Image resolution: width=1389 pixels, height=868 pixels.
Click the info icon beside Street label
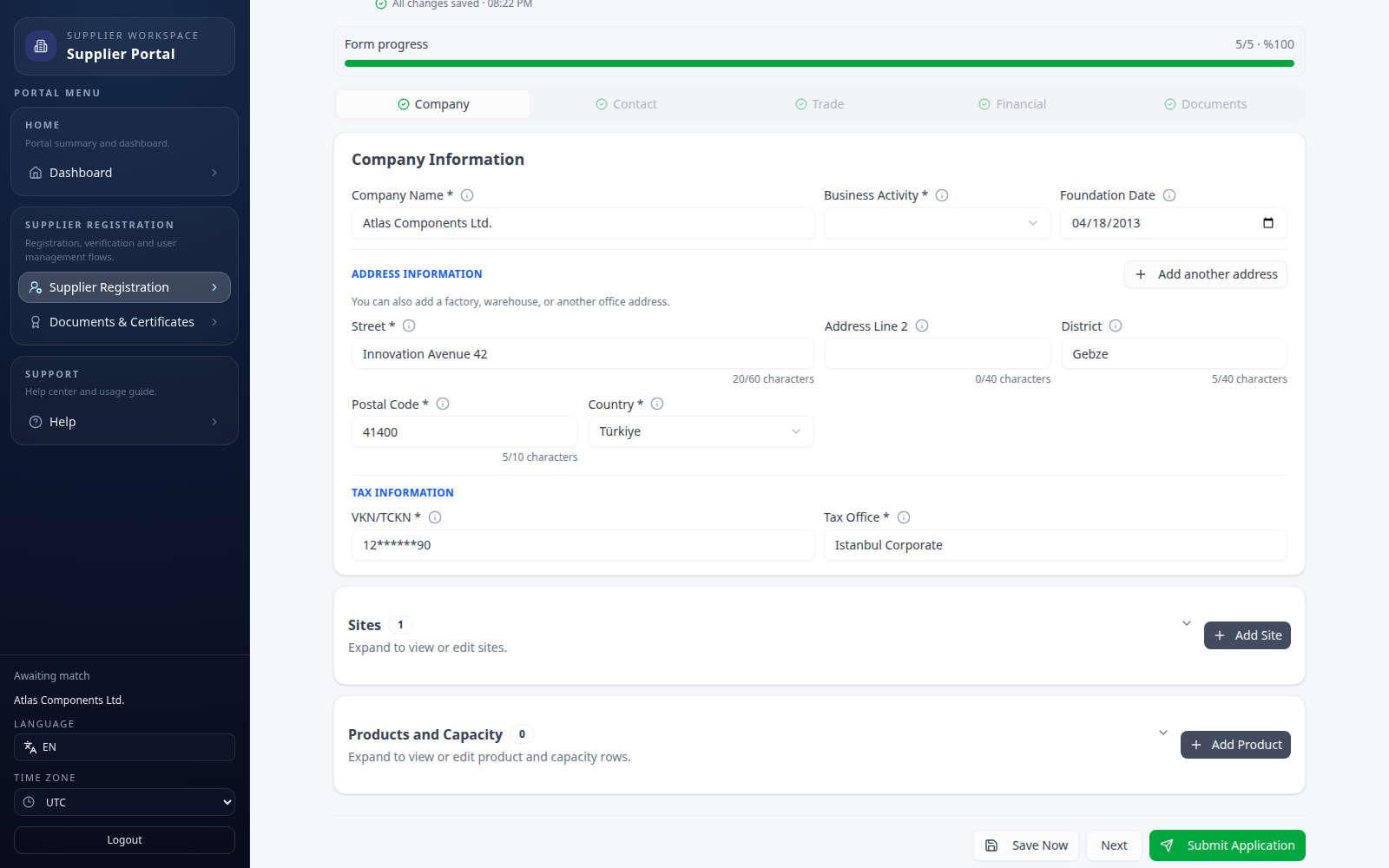coord(409,325)
